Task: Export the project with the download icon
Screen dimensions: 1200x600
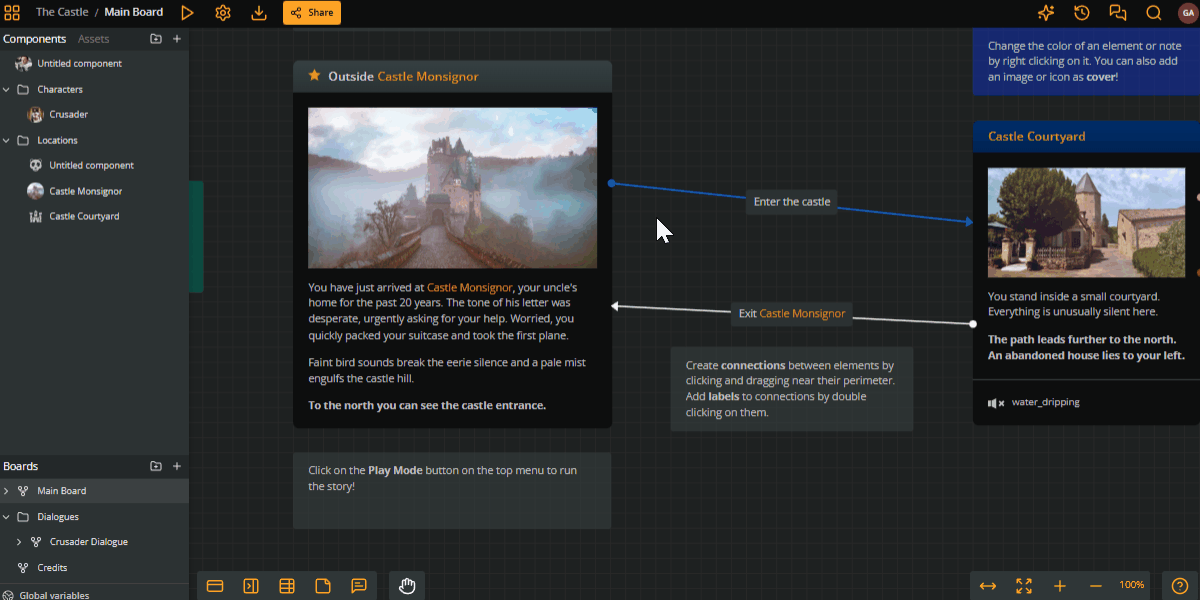Action: [x=258, y=12]
